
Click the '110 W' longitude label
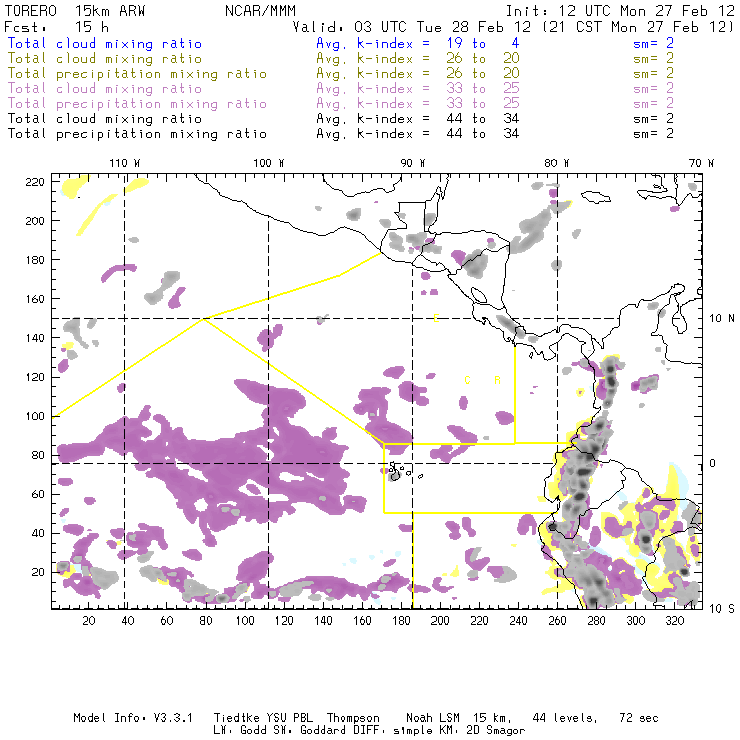pos(125,163)
